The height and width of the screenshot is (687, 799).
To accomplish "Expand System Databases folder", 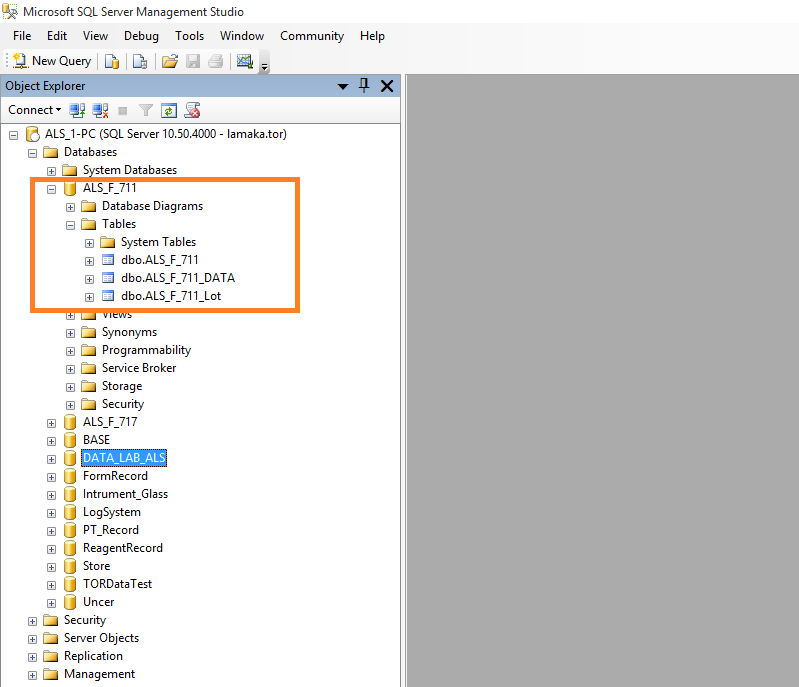I will coord(51,171).
